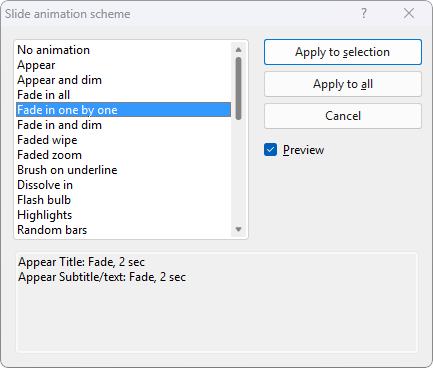Select the 'Flash bulb' animation
Image resolution: width=433 pixels, height=368 pixels.
pos(123,200)
